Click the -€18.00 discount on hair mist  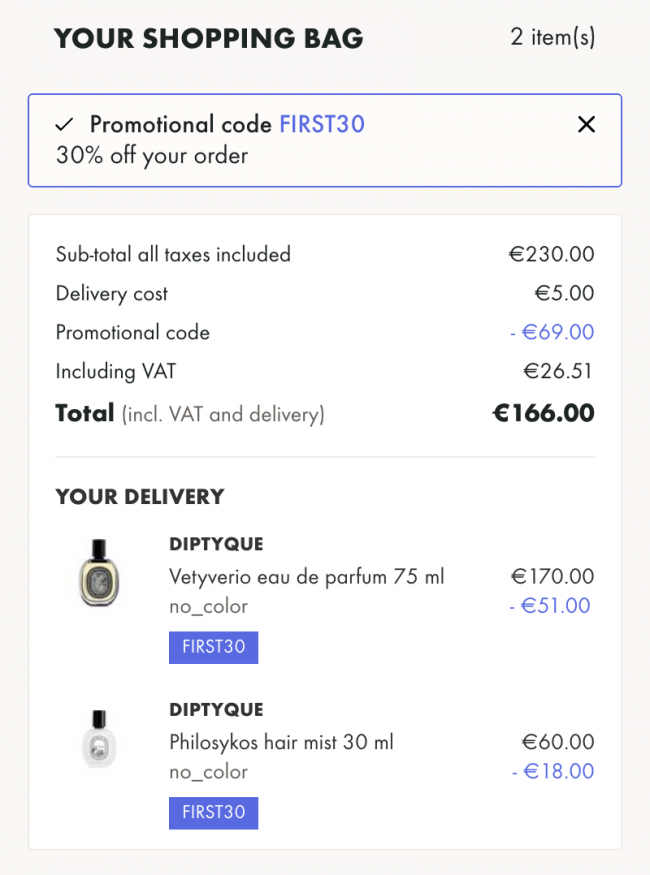pos(553,771)
